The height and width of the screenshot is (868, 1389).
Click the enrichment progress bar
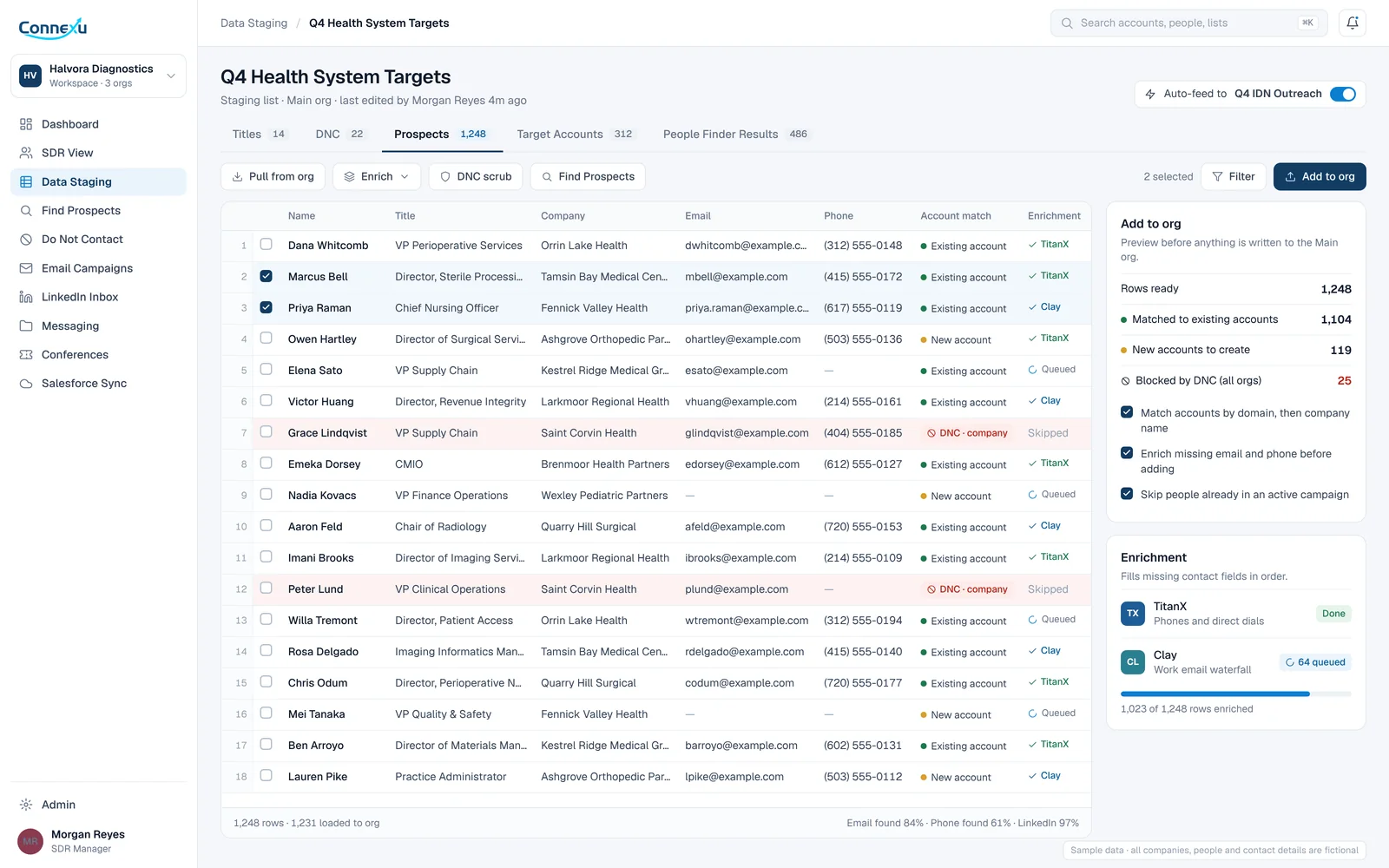(x=1236, y=694)
